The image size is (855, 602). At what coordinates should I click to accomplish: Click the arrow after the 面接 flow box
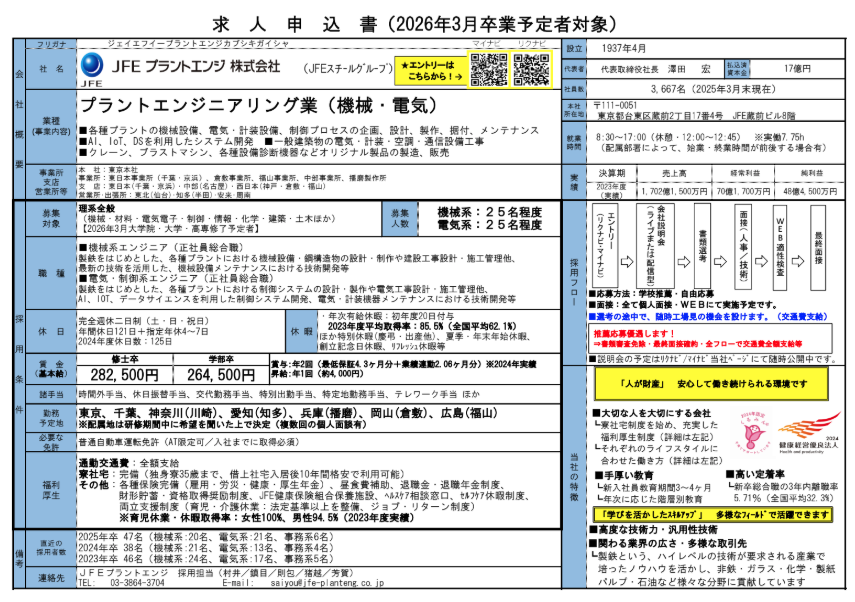tap(761, 262)
